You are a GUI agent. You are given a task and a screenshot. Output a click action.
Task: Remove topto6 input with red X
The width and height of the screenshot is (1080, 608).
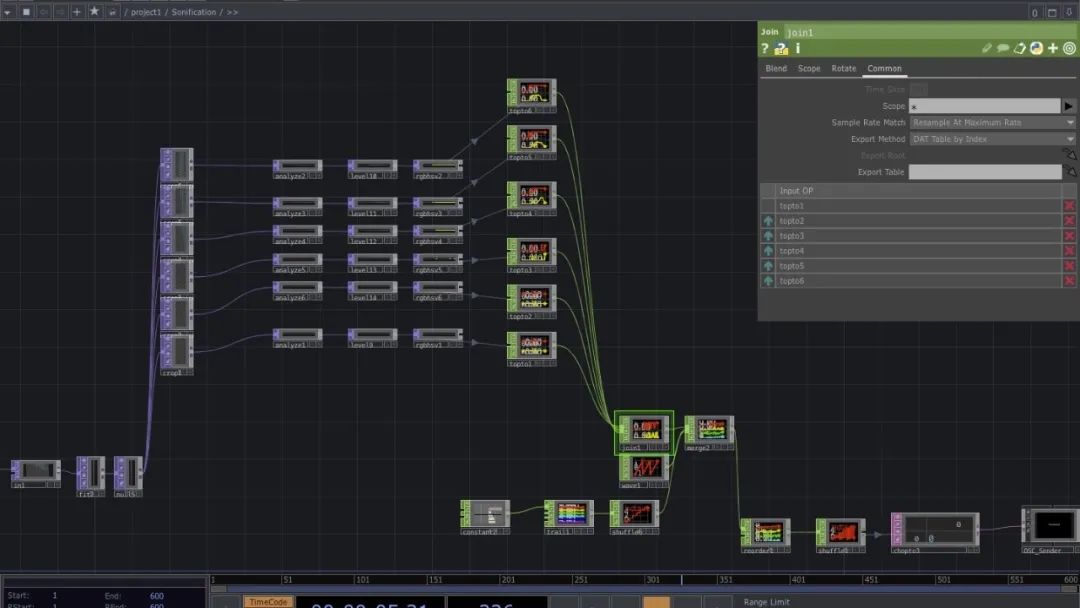pos(1069,281)
